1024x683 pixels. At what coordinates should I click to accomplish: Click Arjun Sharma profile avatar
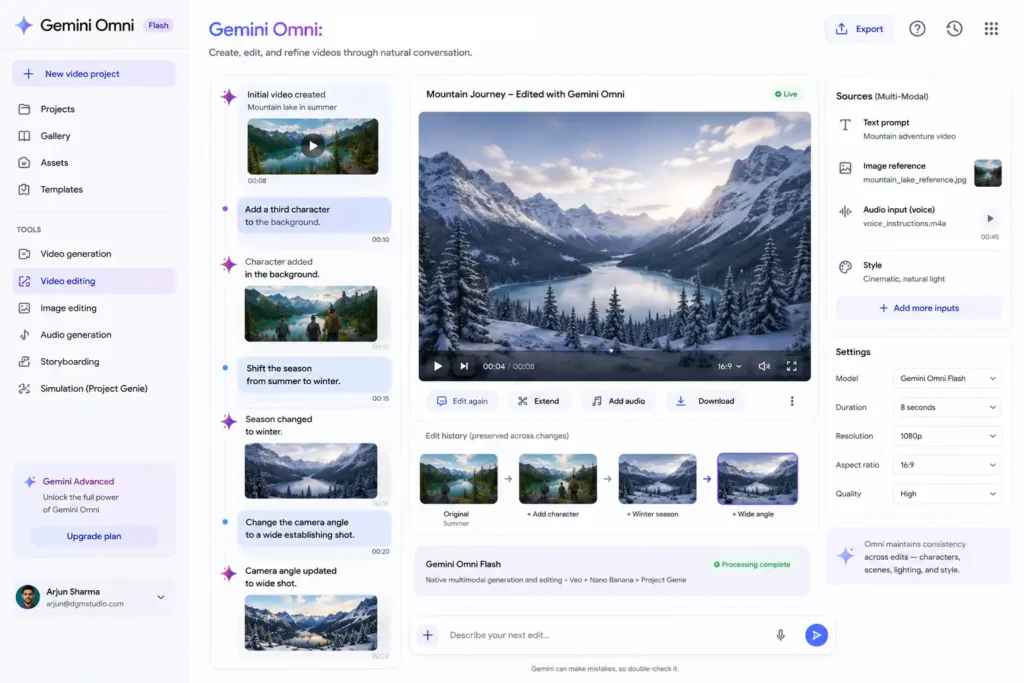tap(27, 597)
